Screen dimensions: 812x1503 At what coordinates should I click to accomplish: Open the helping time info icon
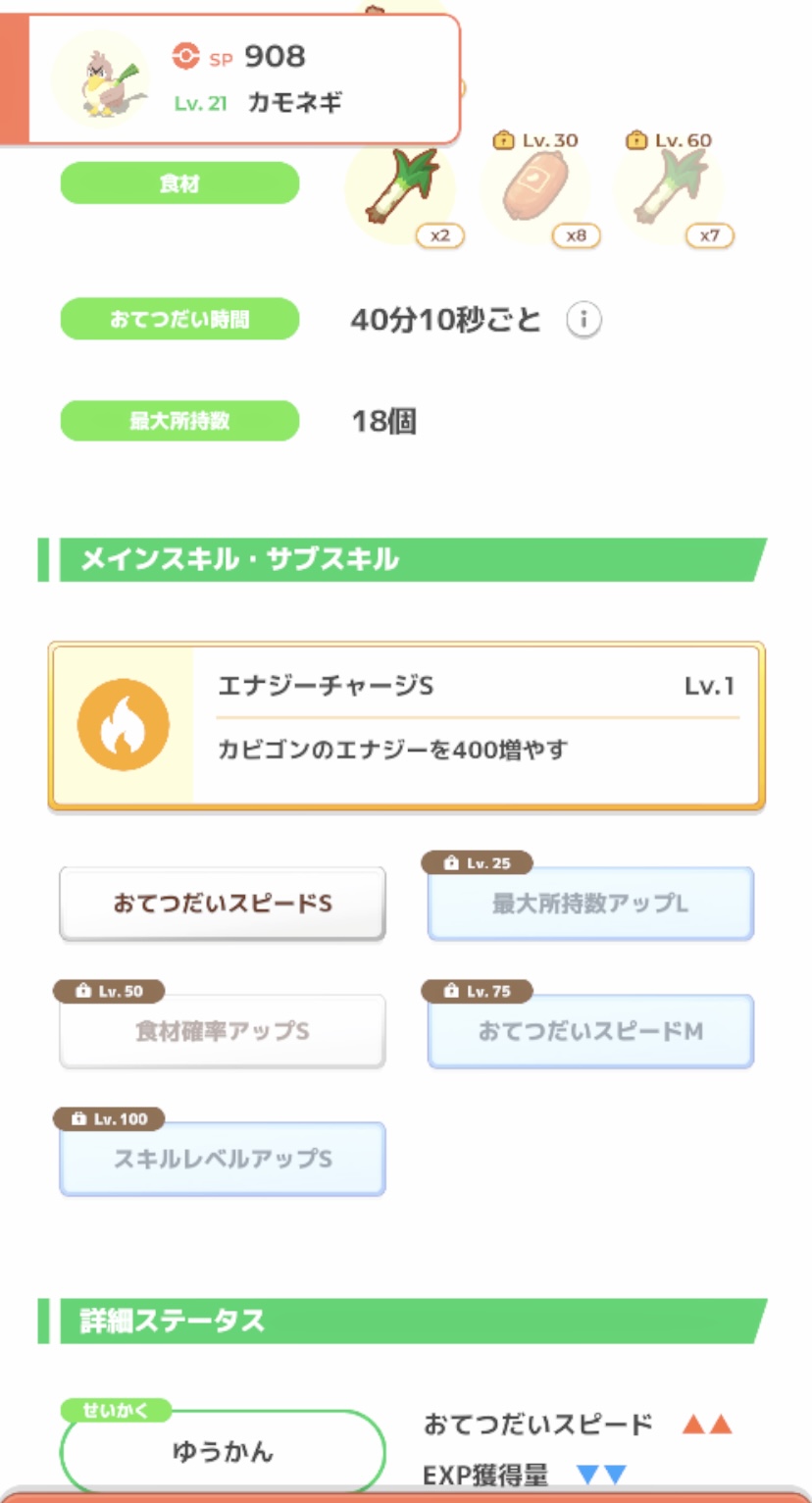point(584,320)
